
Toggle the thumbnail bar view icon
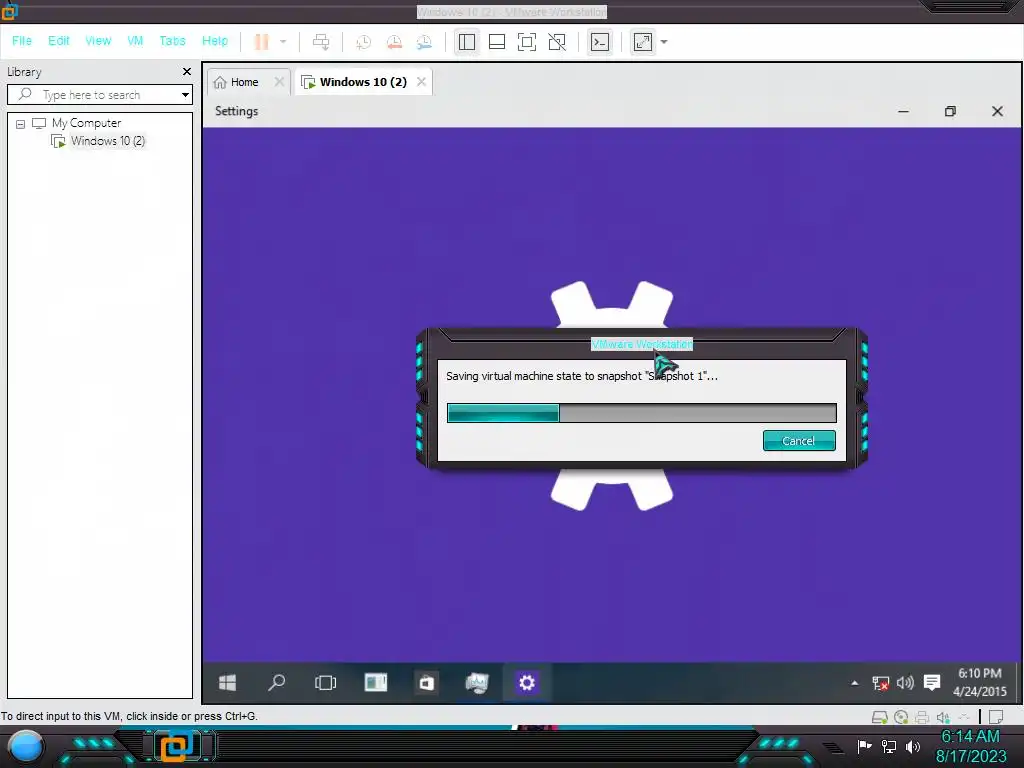pyautogui.click(x=497, y=42)
